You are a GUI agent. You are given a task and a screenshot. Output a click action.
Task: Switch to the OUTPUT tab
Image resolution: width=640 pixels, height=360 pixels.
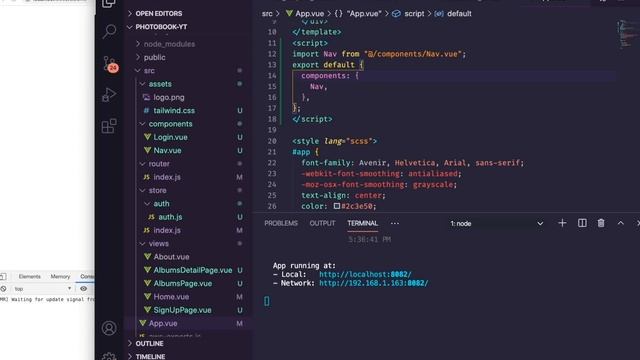[x=322, y=223]
